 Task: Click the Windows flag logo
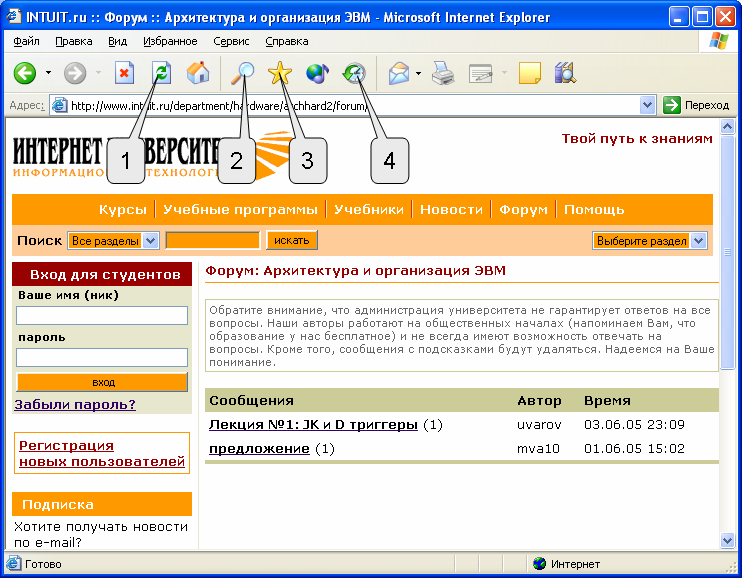click(718, 41)
